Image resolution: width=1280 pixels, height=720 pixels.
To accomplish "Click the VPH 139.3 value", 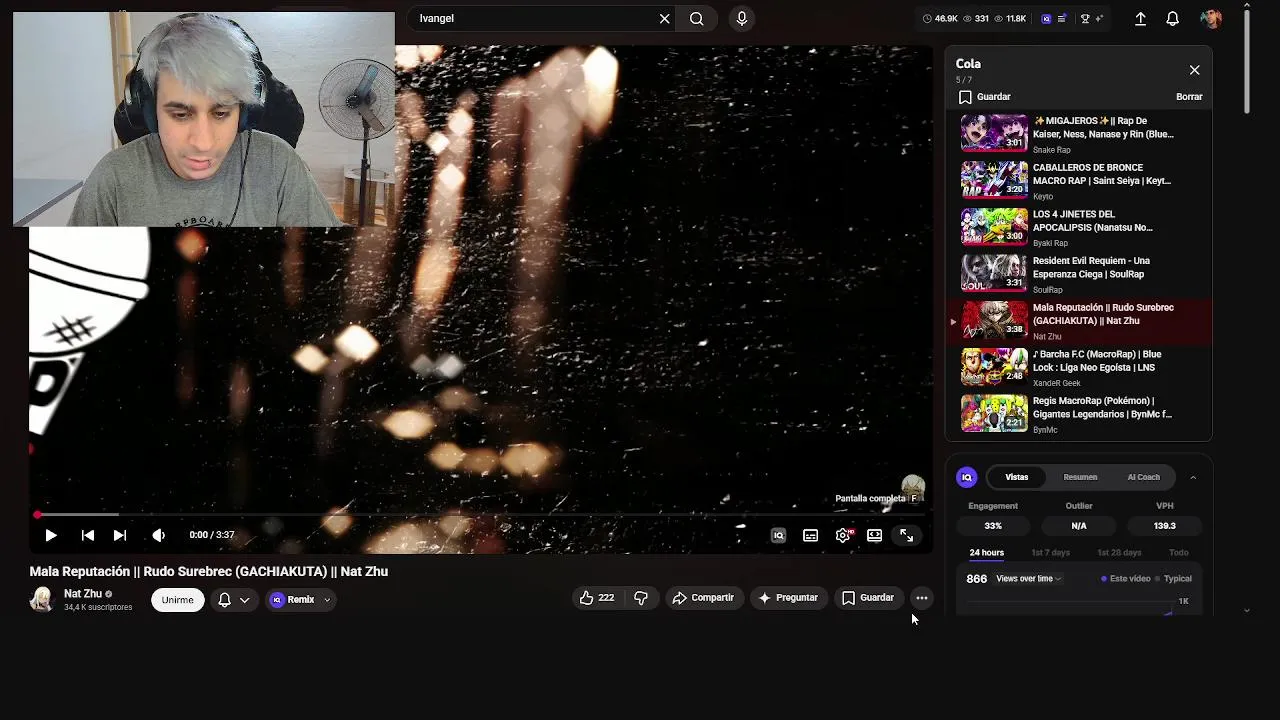I will 1165,526.
